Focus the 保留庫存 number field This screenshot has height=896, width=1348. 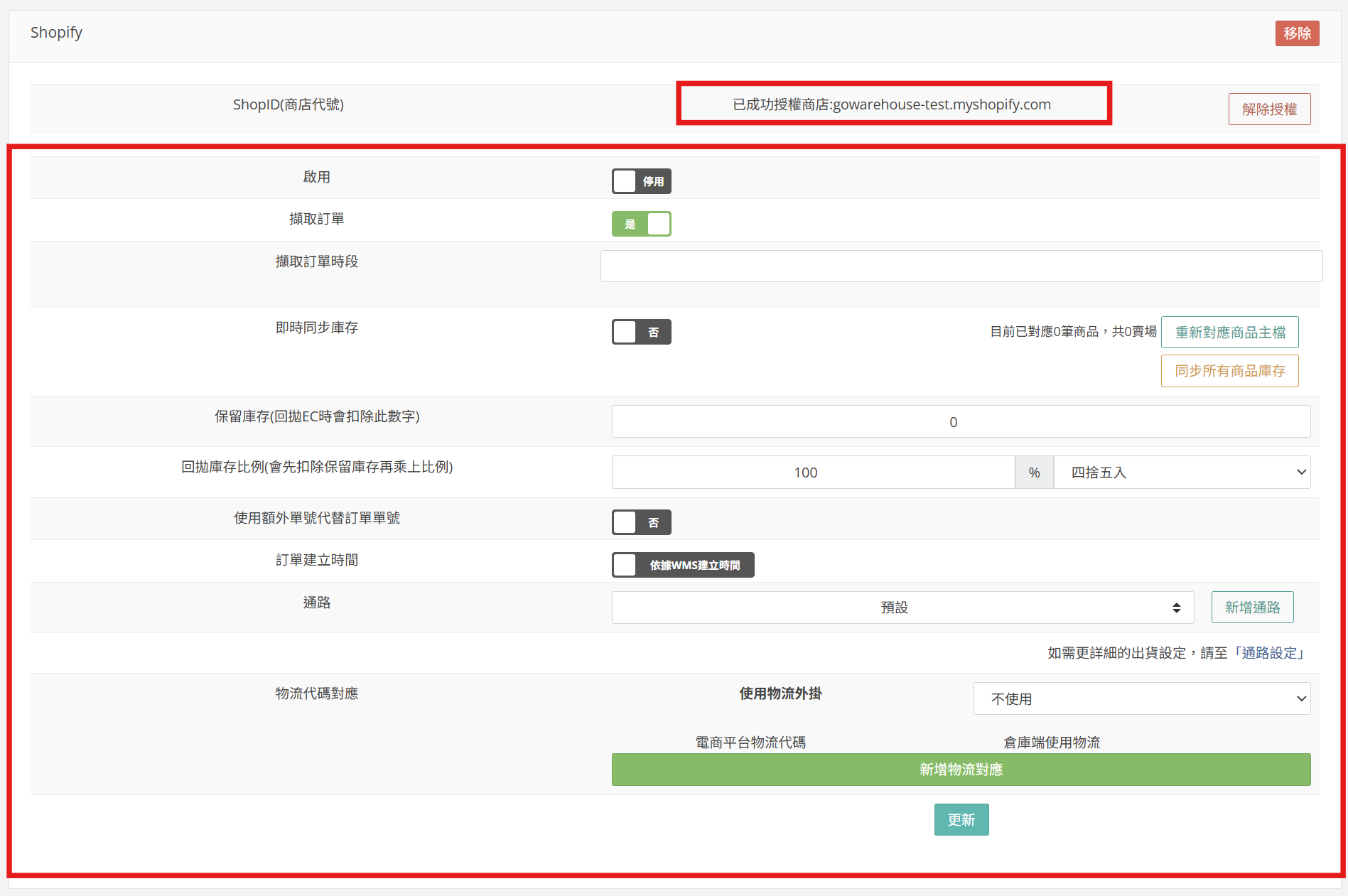tap(961, 422)
